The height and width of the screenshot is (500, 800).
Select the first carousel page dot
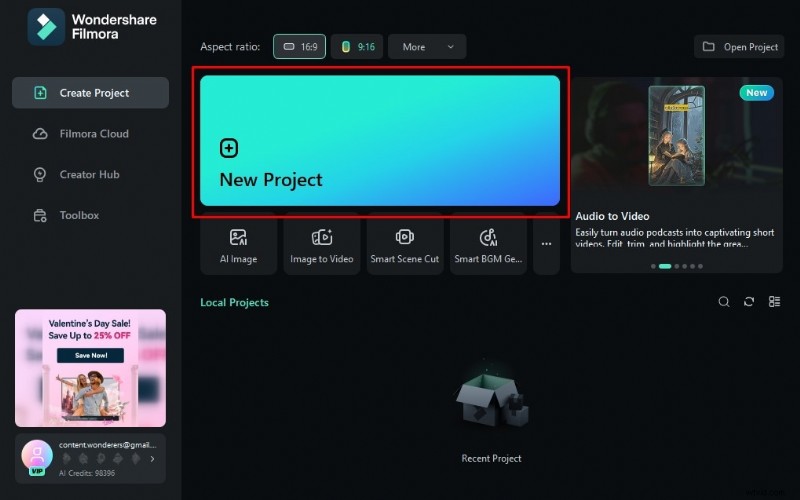tap(654, 267)
